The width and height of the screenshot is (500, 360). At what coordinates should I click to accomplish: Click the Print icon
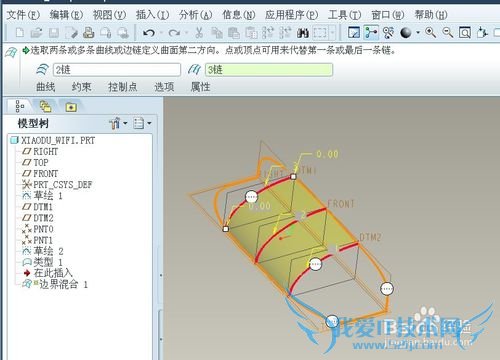(x=89, y=33)
